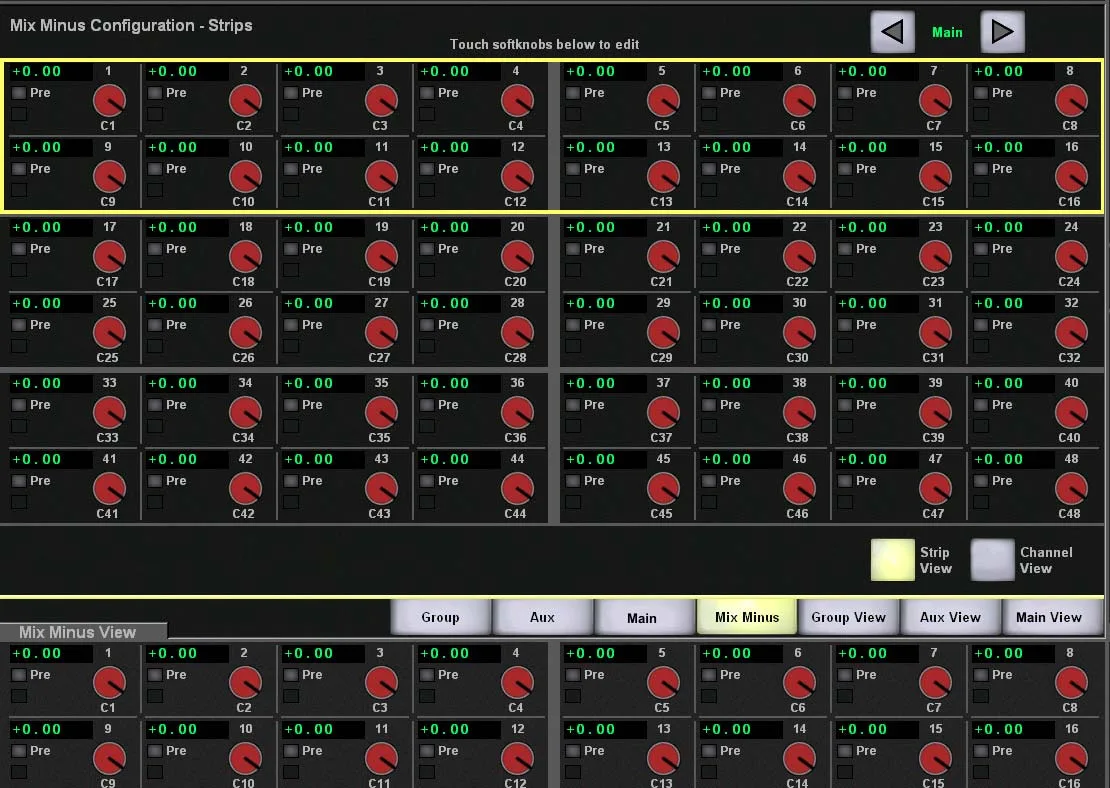Click the right arrow beside Main
This screenshot has height=788, width=1110.
point(1002,32)
